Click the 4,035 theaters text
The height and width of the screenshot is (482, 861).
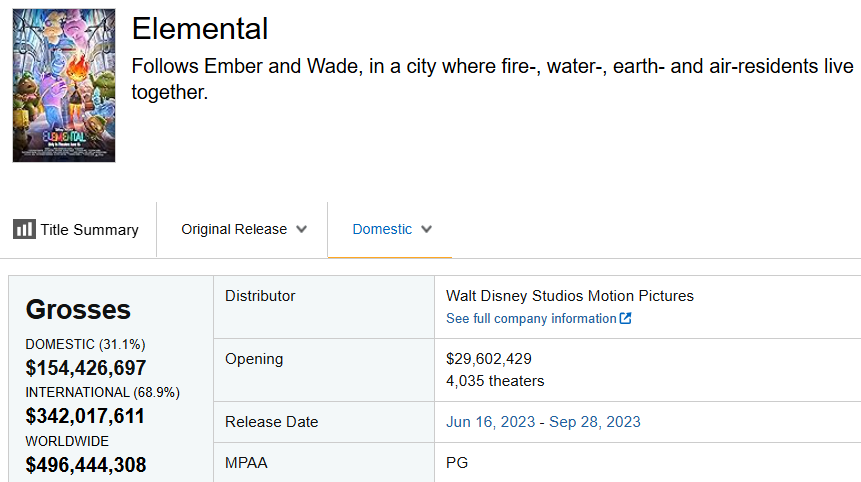pos(495,381)
